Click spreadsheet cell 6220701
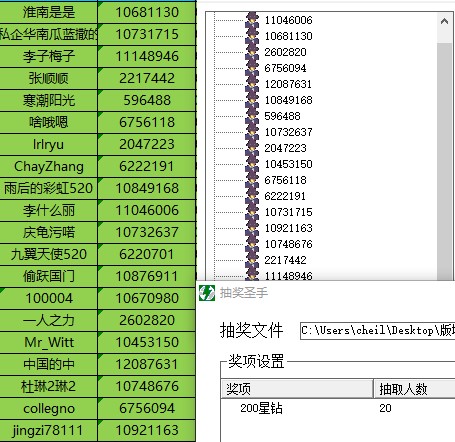The image size is (455, 442). 147,254
